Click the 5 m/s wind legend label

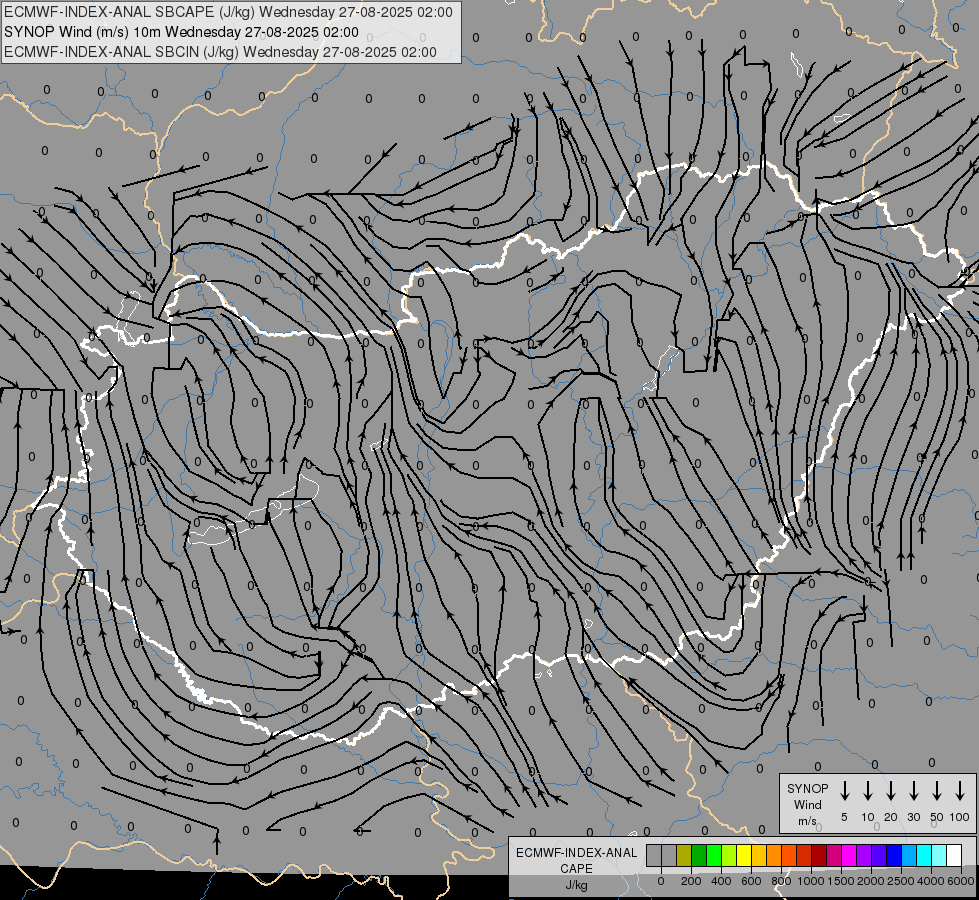pyautogui.click(x=844, y=817)
